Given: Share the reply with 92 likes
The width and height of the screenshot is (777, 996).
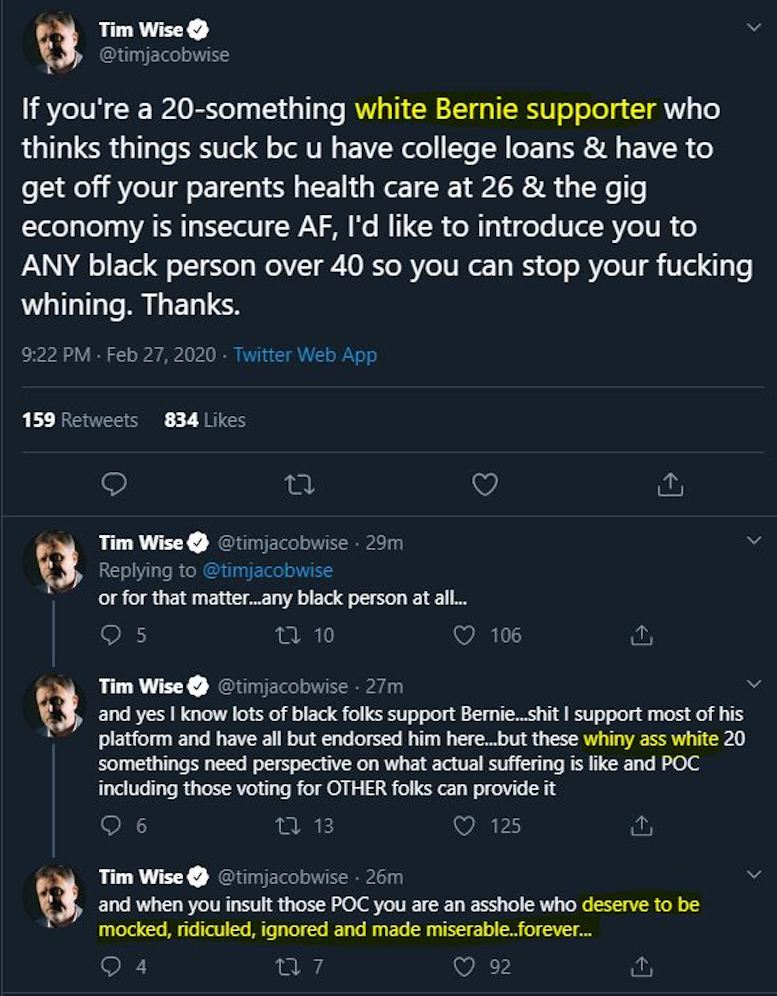Looking at the screenshot, I should tap(642, 967).
